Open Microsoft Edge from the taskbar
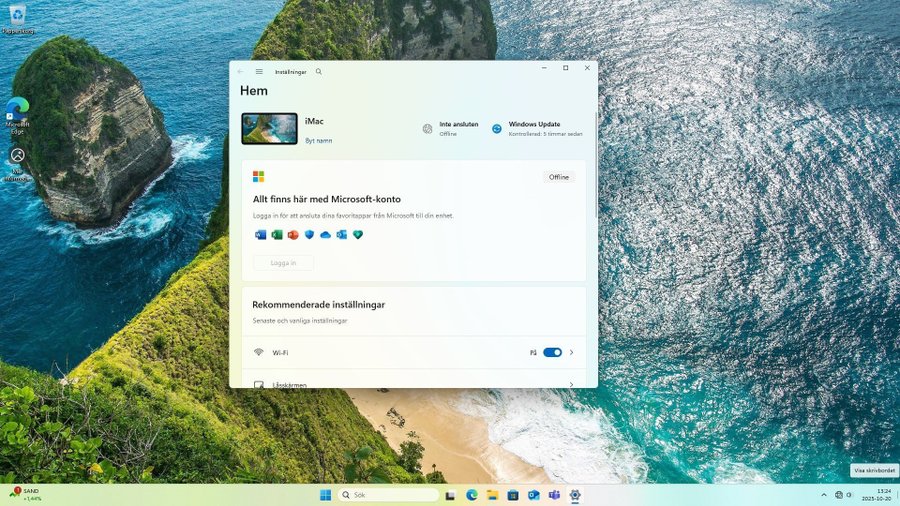 (x=471, y=495)
